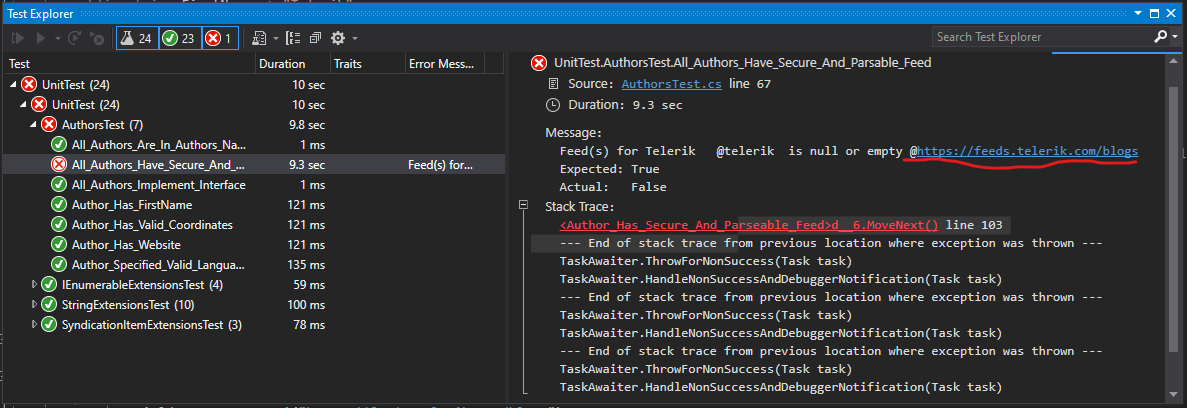
Task: Toggle the passed tests filter showing 23
Action: click(x=180, y=37)
